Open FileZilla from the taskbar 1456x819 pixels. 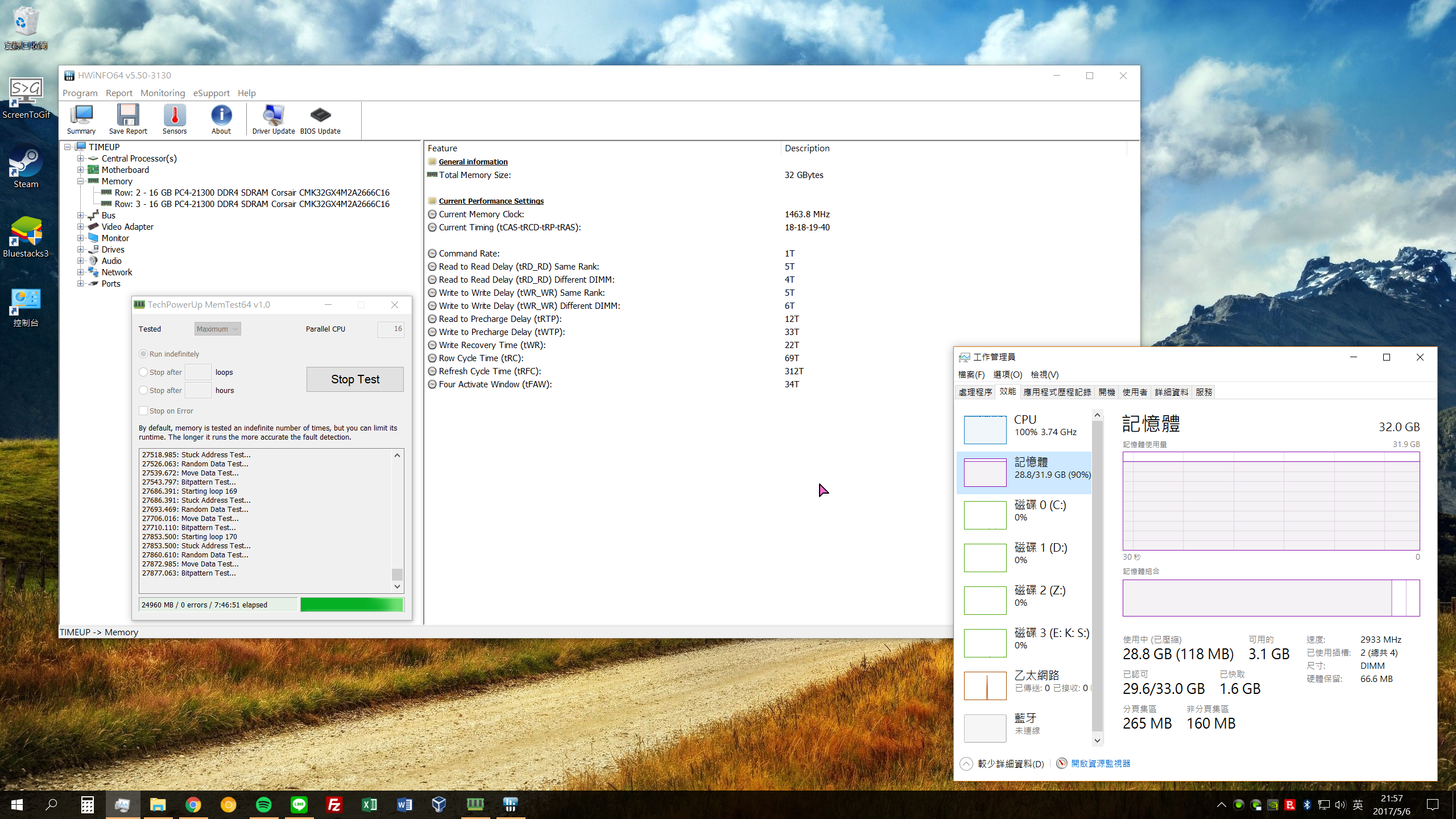coord(334,804)
